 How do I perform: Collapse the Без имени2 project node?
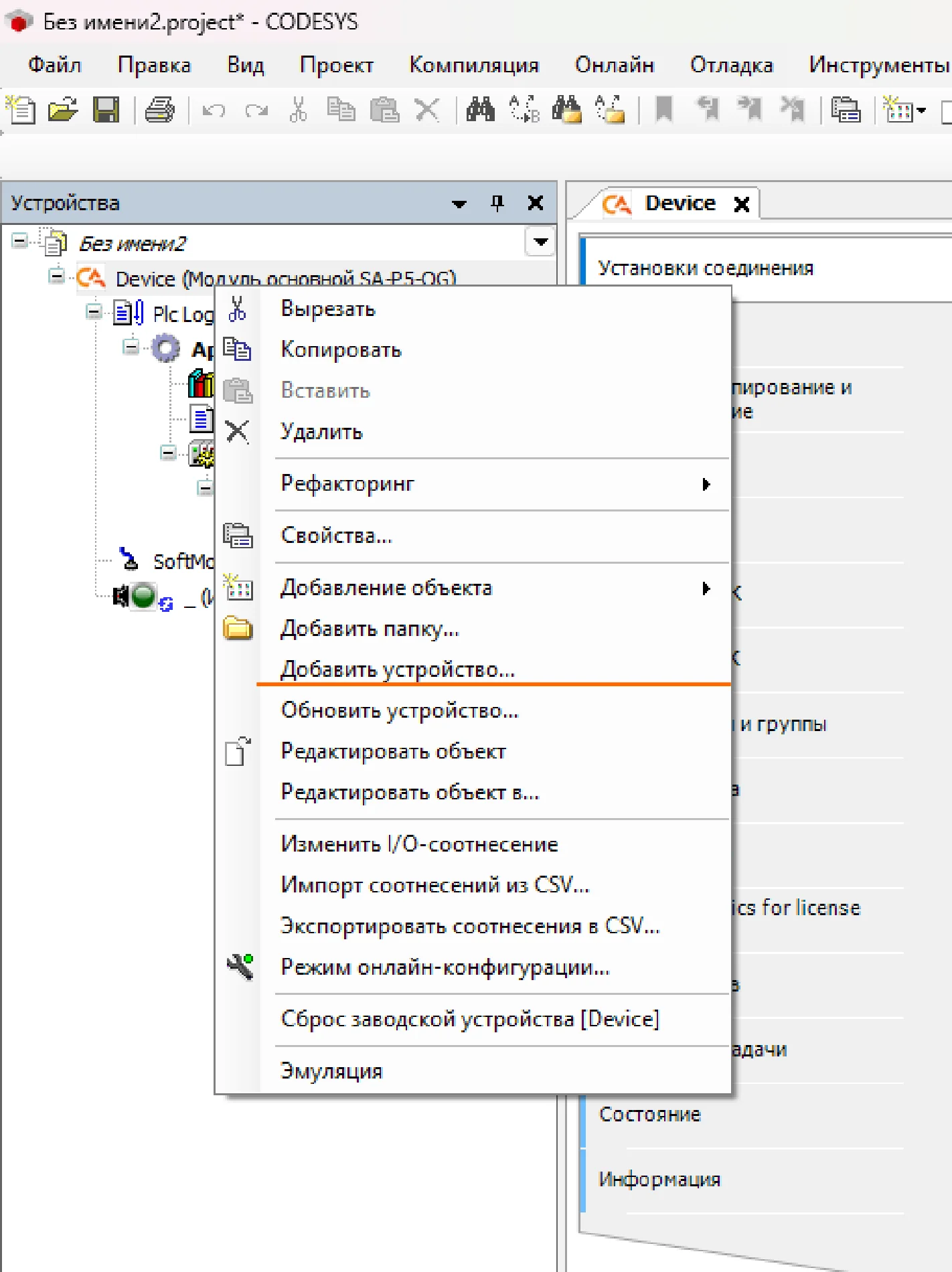(x=20, y=241)
